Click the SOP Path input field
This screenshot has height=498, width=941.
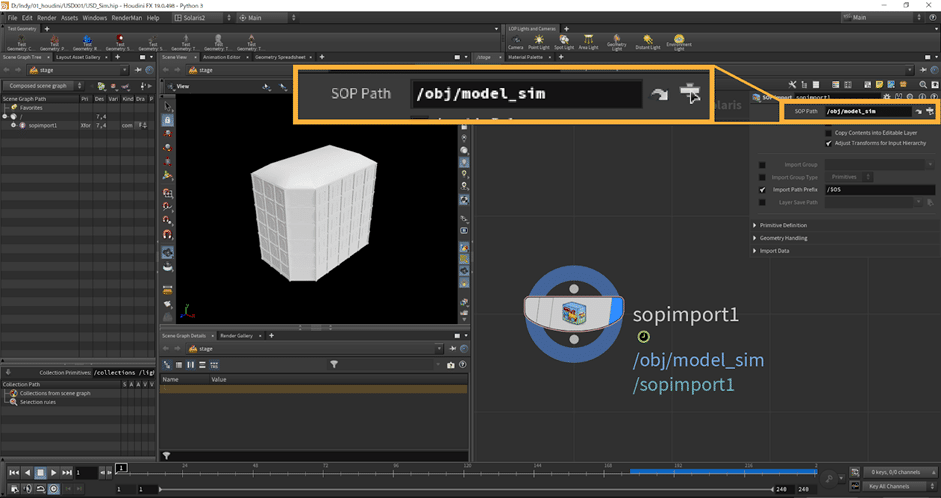pyautogui.click(x=866, y=111)
